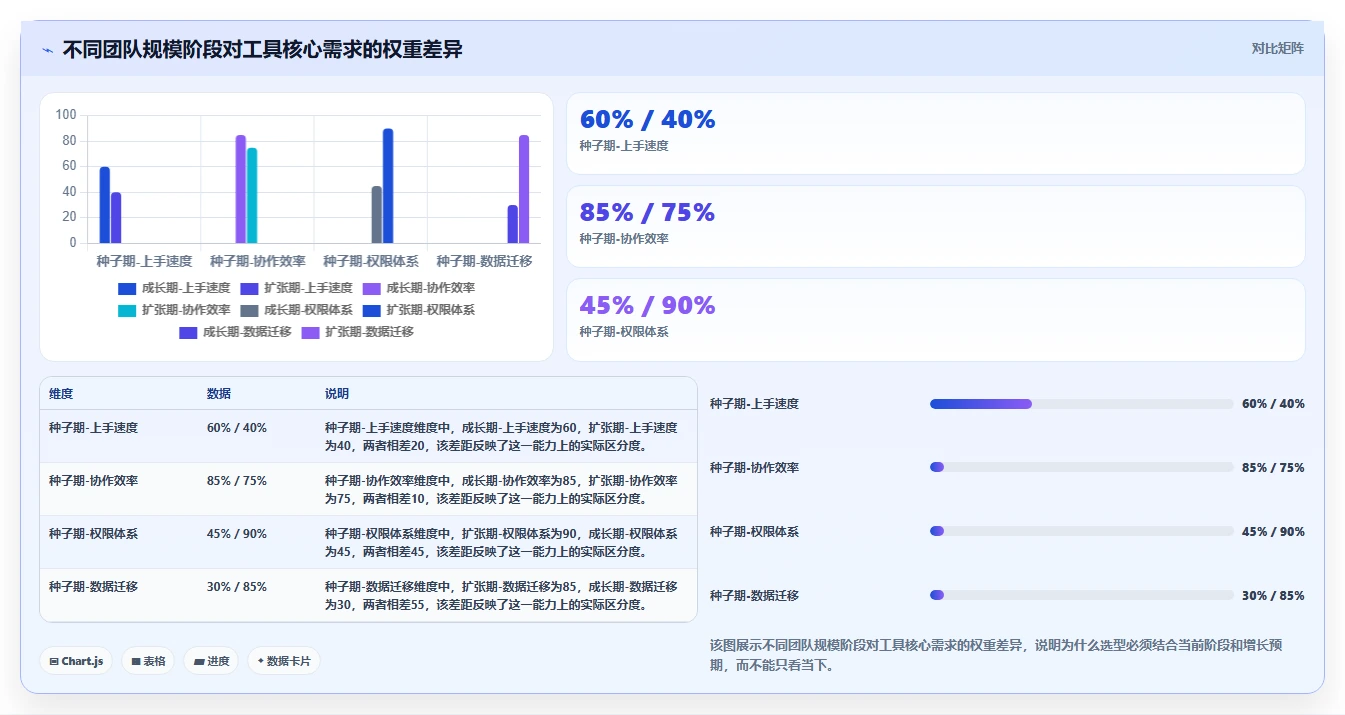Click x-axis label 种子期-数据迁移 on chart
Screen dimensions: 1345x715
coord(484,261)
